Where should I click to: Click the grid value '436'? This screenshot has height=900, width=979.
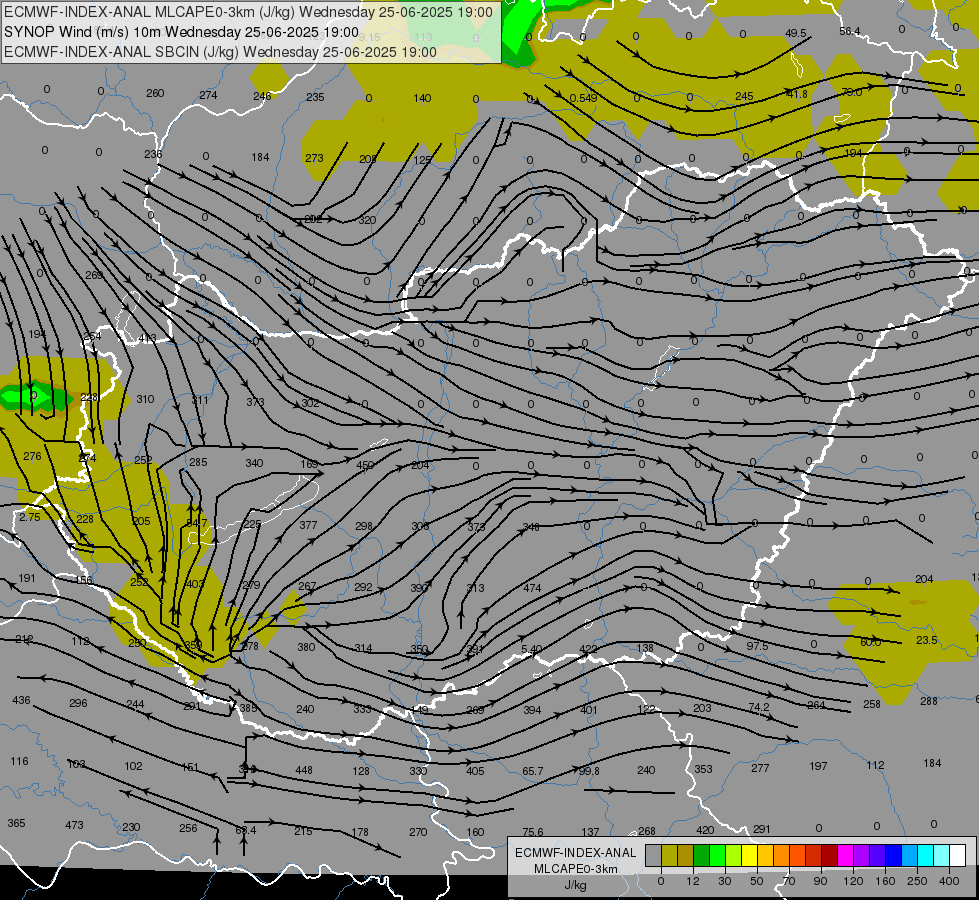click(21, 700)
